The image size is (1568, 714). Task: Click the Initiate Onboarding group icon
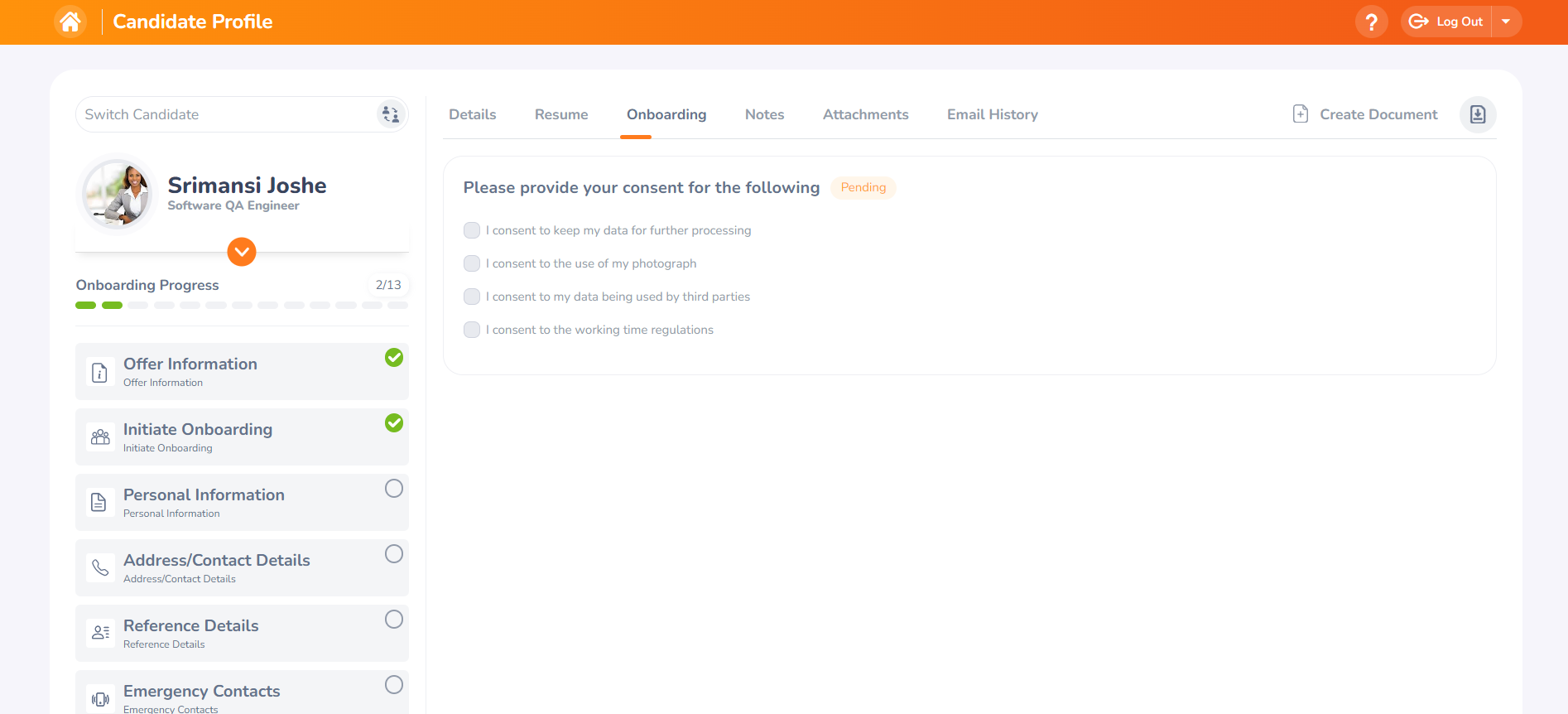[100, 437]
